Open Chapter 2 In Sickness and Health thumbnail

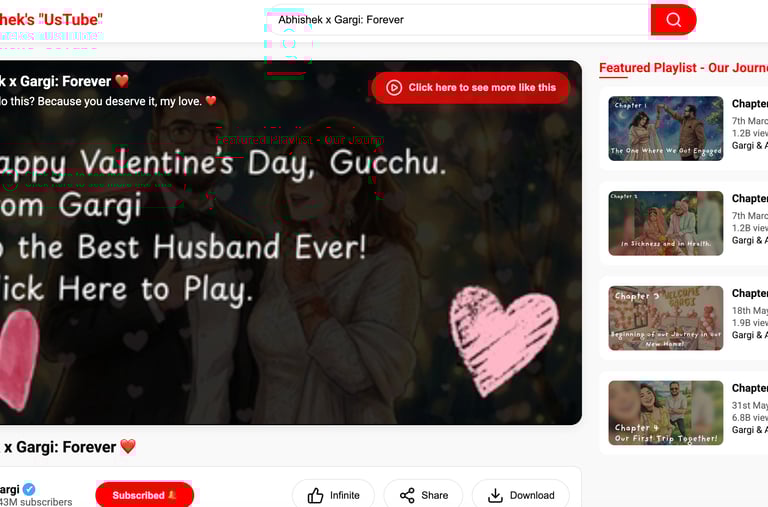(666, 223)
